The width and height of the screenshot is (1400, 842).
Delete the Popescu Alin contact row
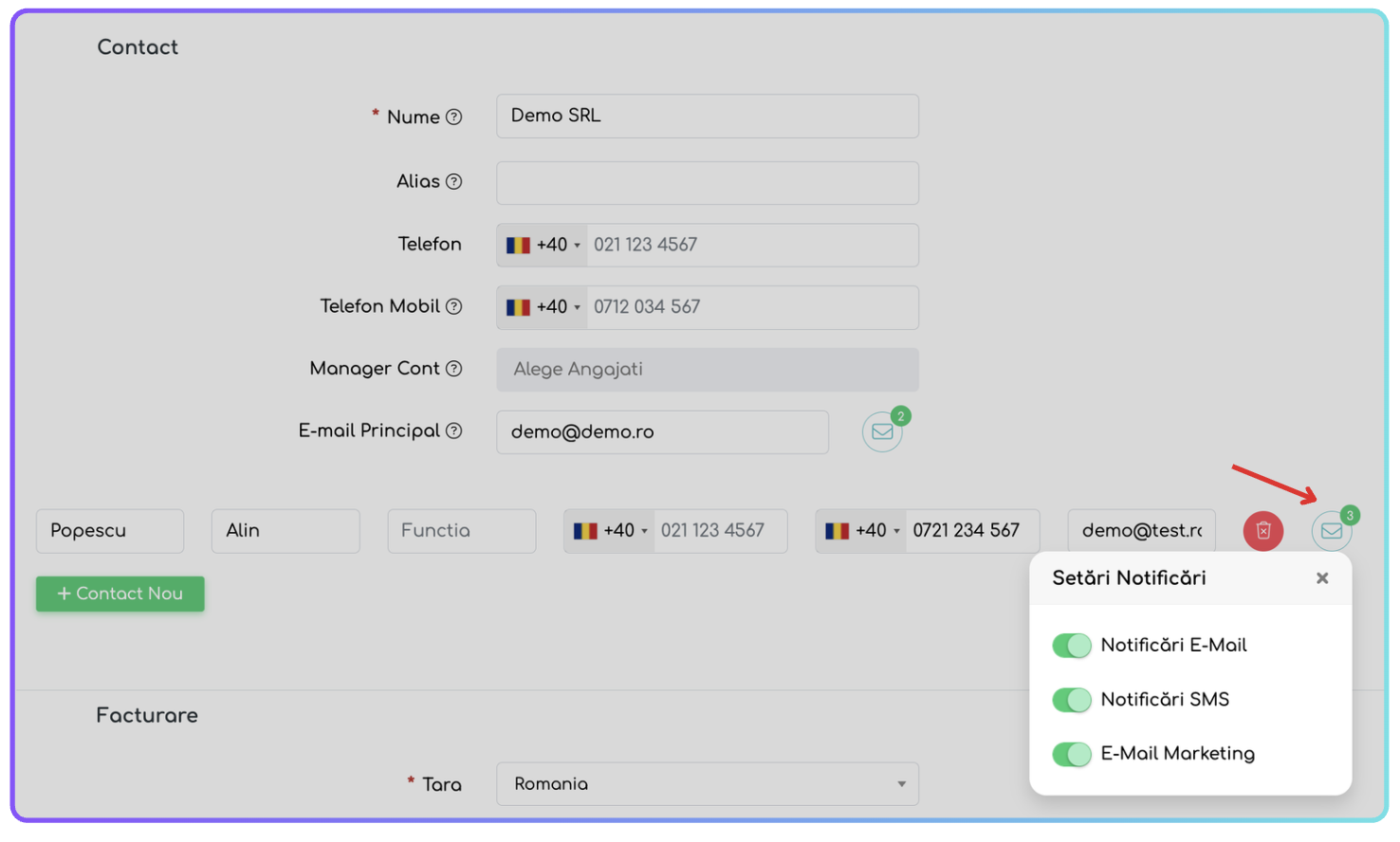point(1262,531)
